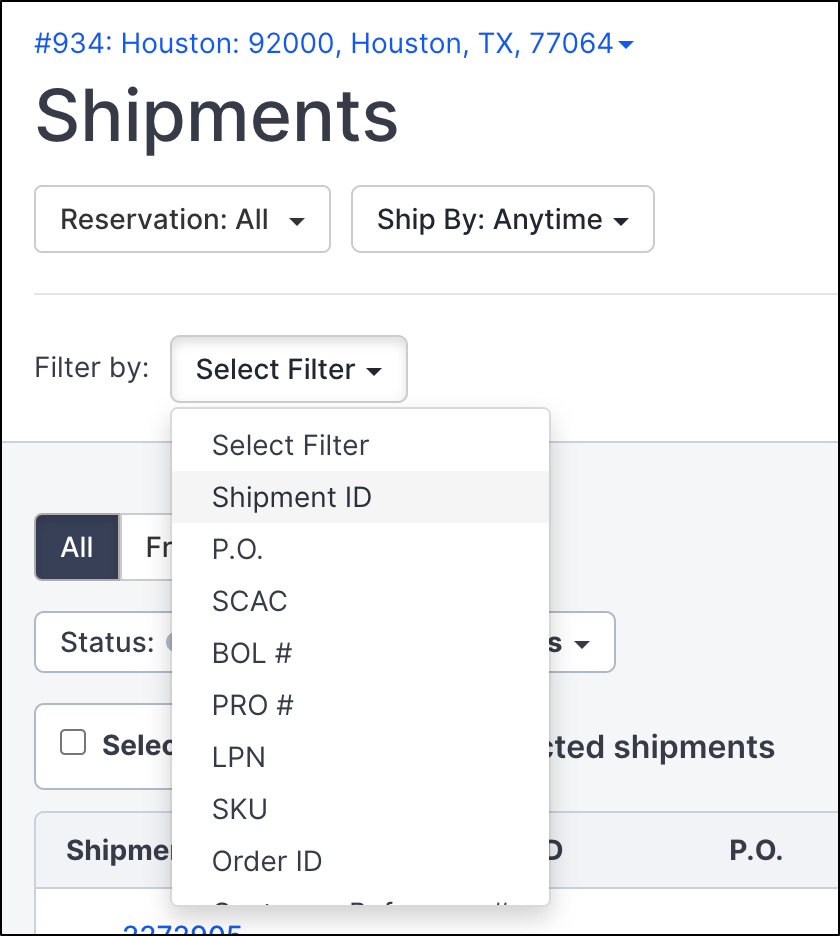Switch to the All shipments tab
Viewport: 840px width, 936px height.
tap(76, 547)
